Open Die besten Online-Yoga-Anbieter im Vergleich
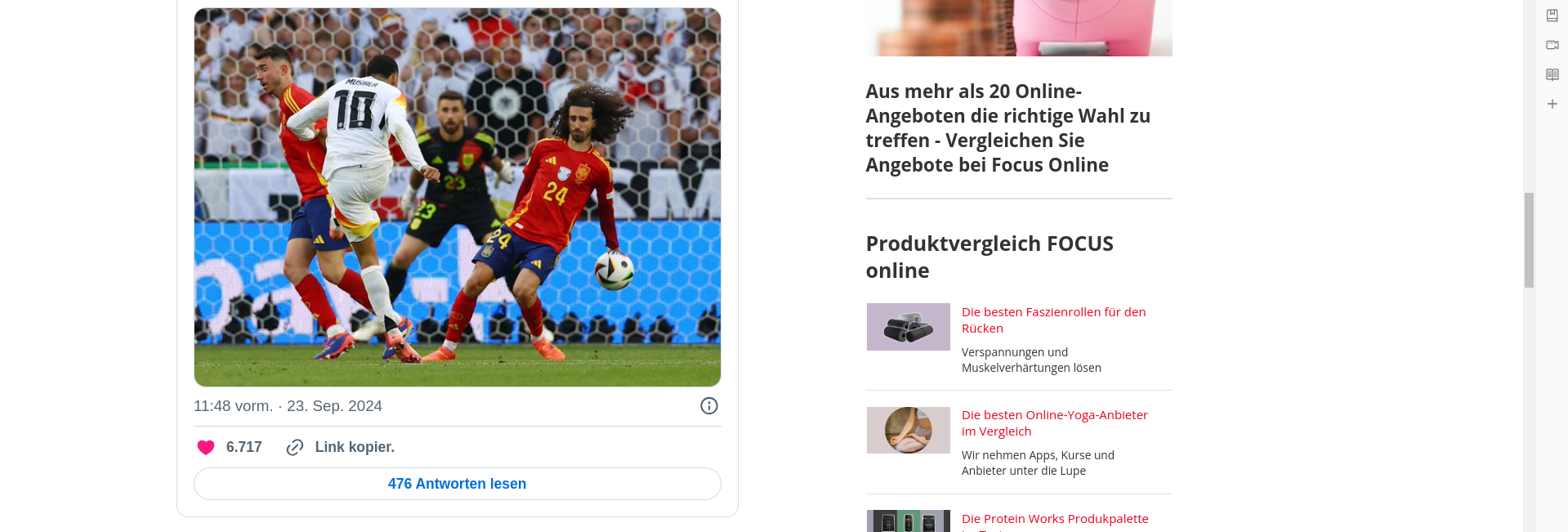Viewport: 1568px width, 532px height. (1055, 423)
